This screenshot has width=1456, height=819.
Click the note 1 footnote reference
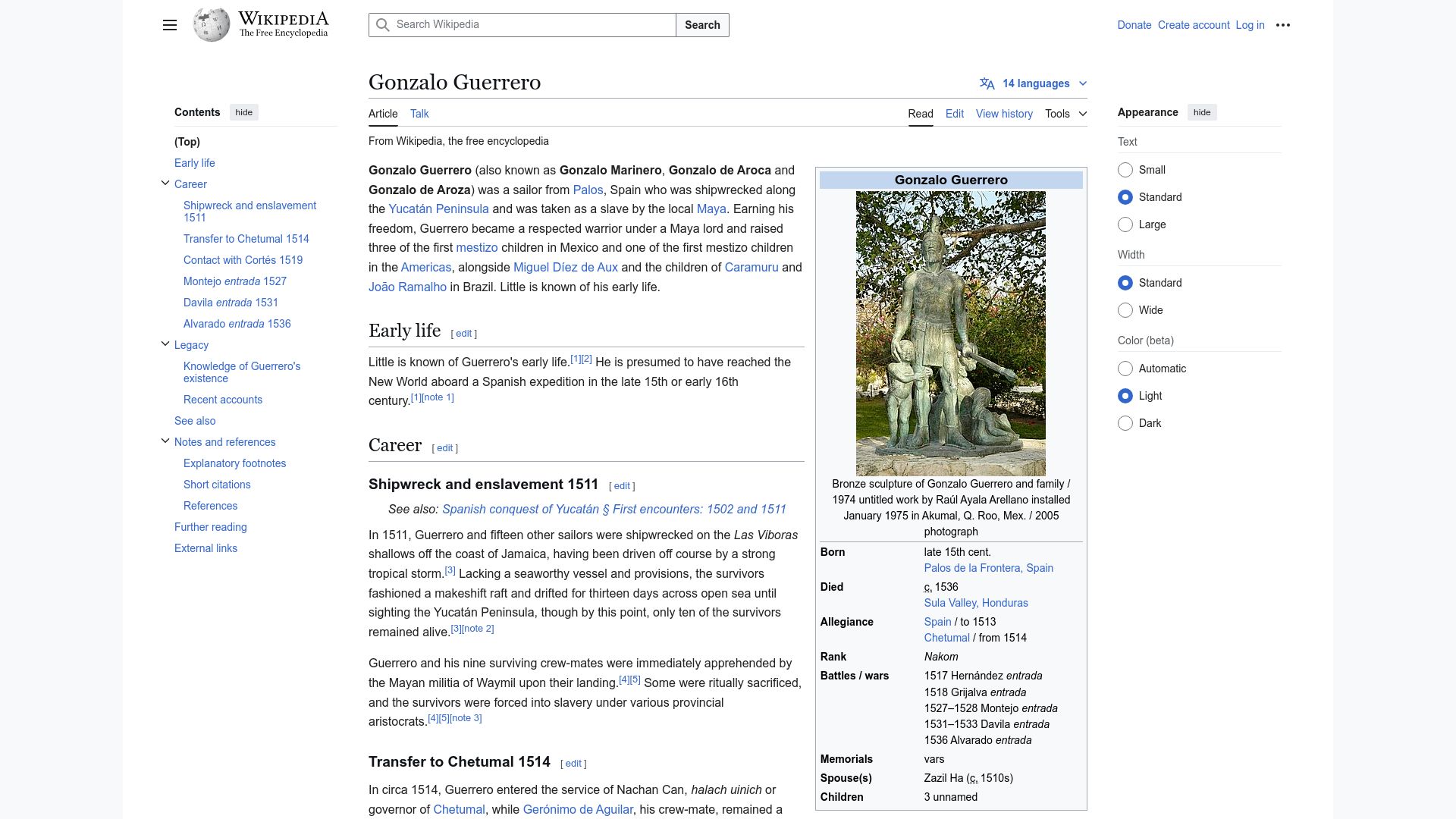coord(438,397)
